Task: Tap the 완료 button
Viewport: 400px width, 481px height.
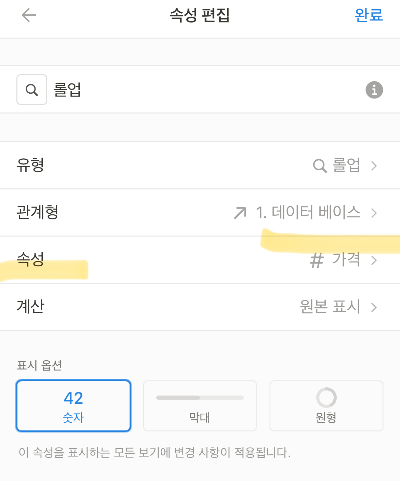Action: coord(369,15)
